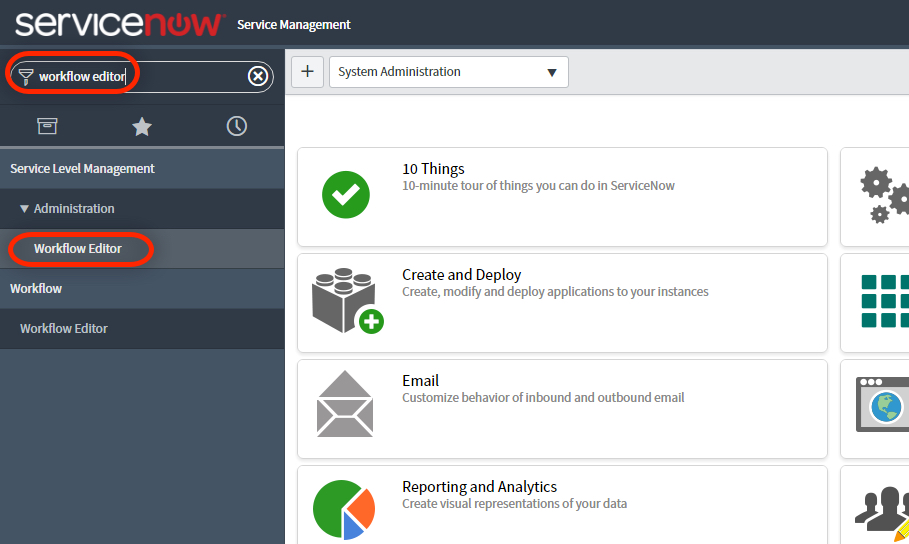Open the Create and Deploy link

click(461, 275)
